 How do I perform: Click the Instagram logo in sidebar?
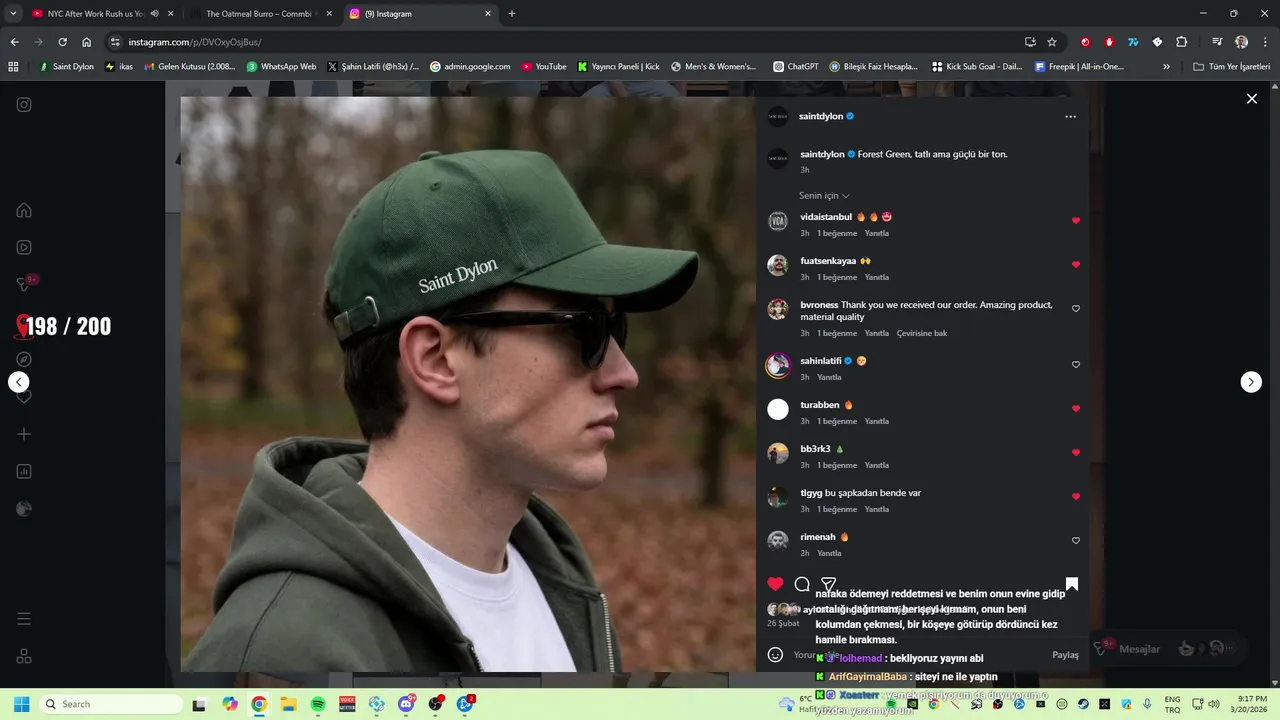pos(24,104)
